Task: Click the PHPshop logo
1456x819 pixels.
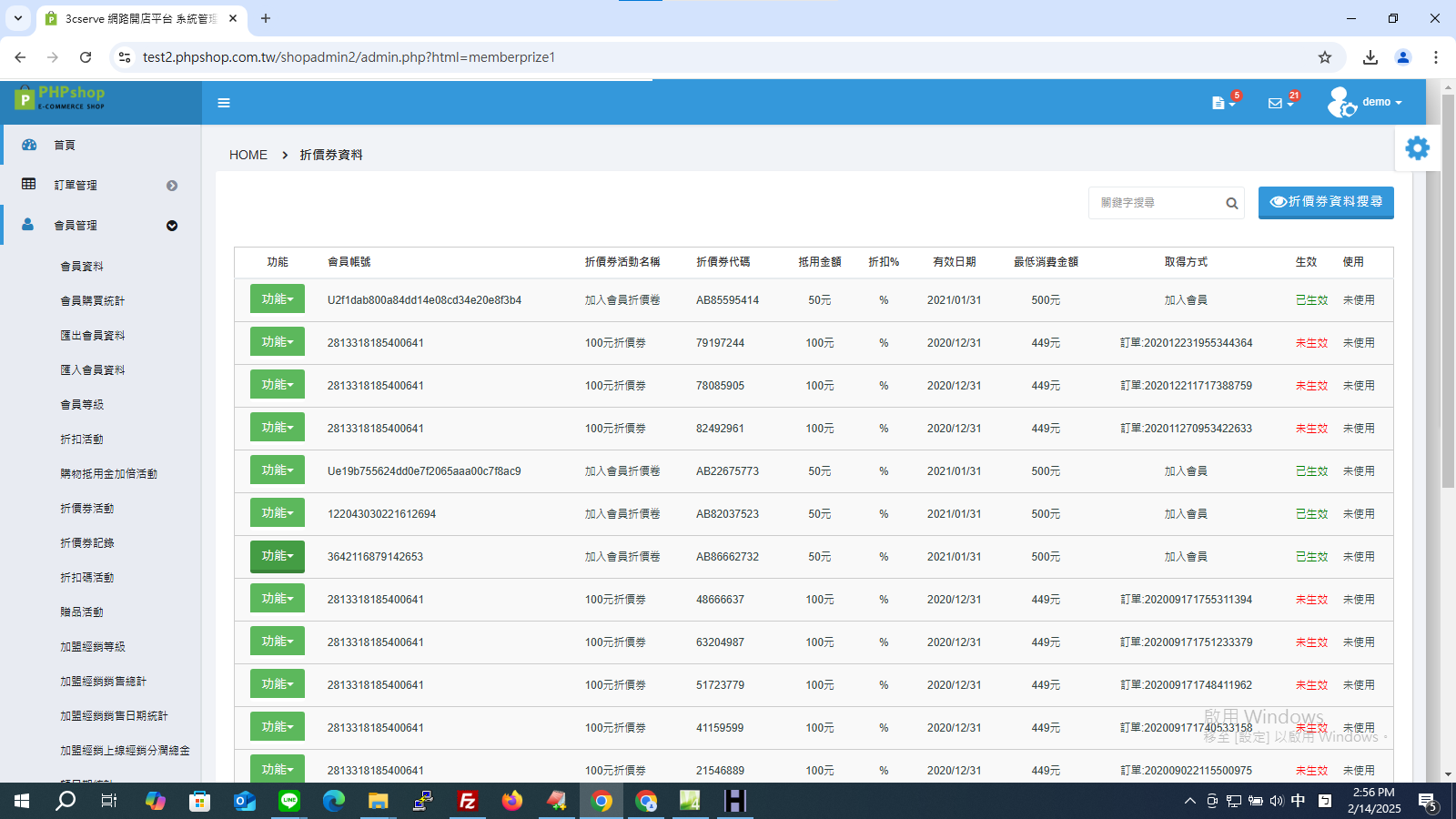Action: pyautogui.click(x=60, y=96)
